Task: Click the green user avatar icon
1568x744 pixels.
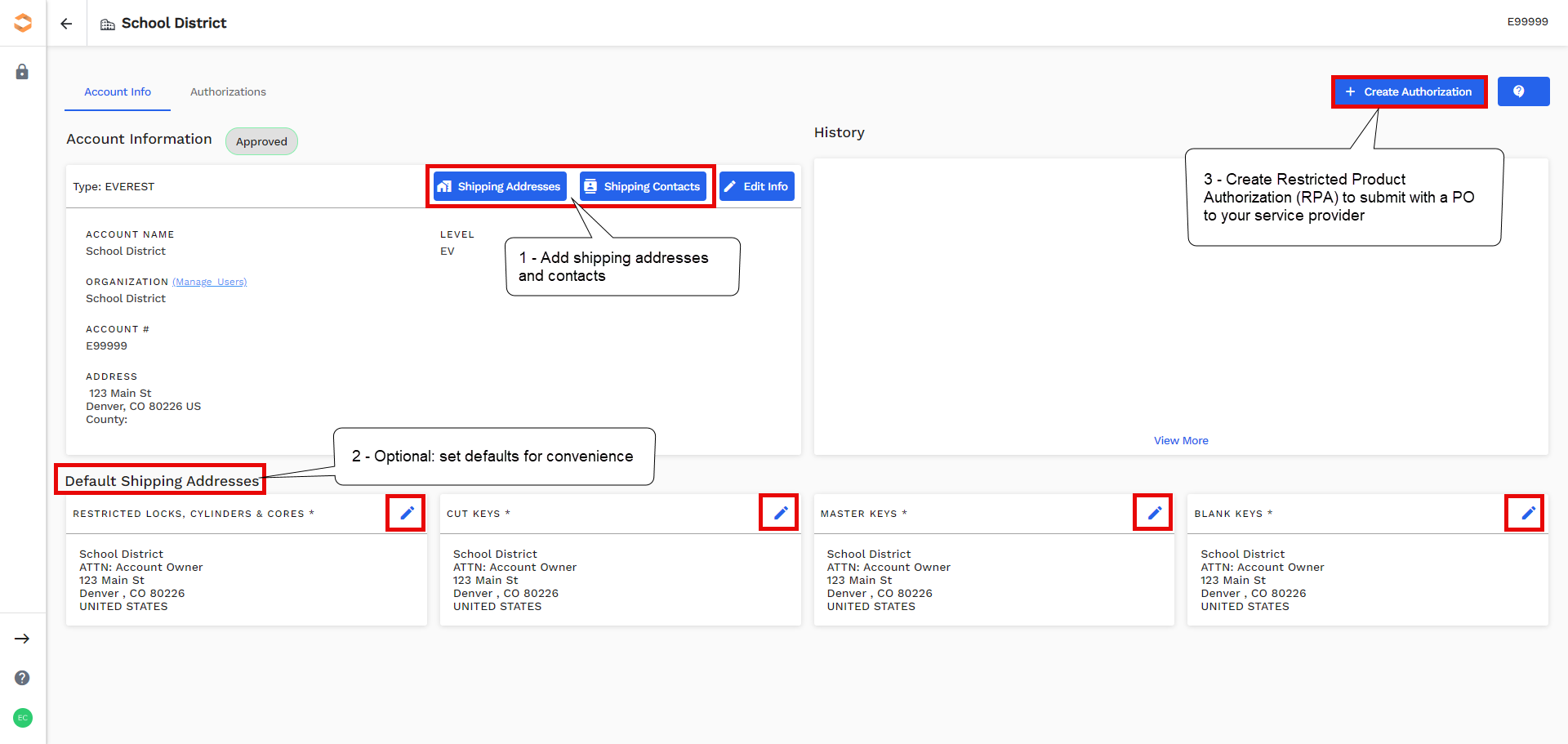Action: pos(22,718)
